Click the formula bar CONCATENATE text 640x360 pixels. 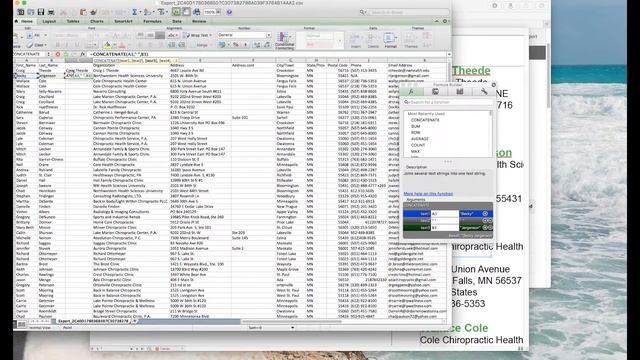pyautogui.click(x=120, y=54)
